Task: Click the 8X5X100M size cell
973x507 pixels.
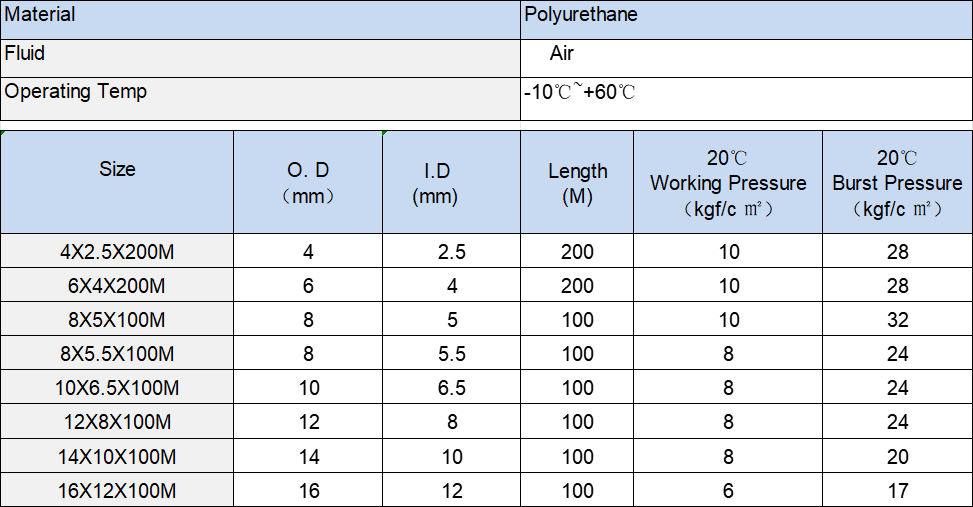Action: [x=117, y=320]
